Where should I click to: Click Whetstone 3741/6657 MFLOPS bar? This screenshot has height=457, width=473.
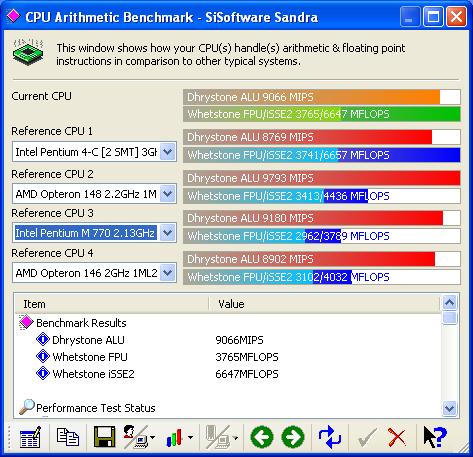[x=322, y=155]
